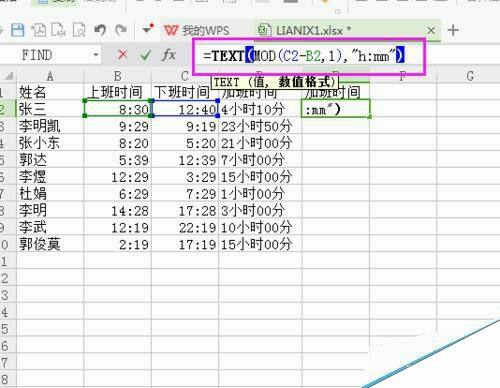Select the cell containing 杜娟

pyautogui.click(x=50, y=193)
